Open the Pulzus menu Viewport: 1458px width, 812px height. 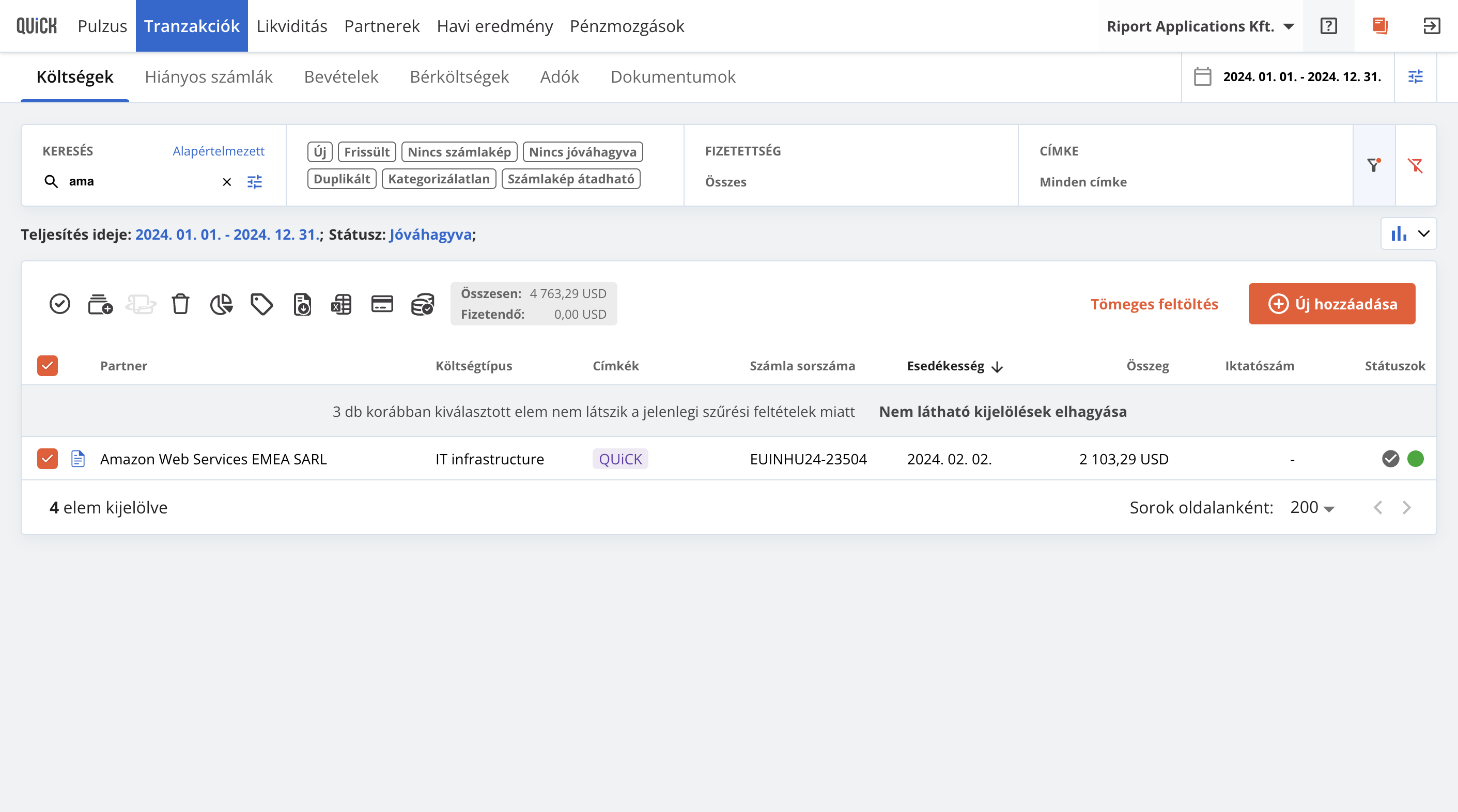pyautogui.click(x=102, y=26)
